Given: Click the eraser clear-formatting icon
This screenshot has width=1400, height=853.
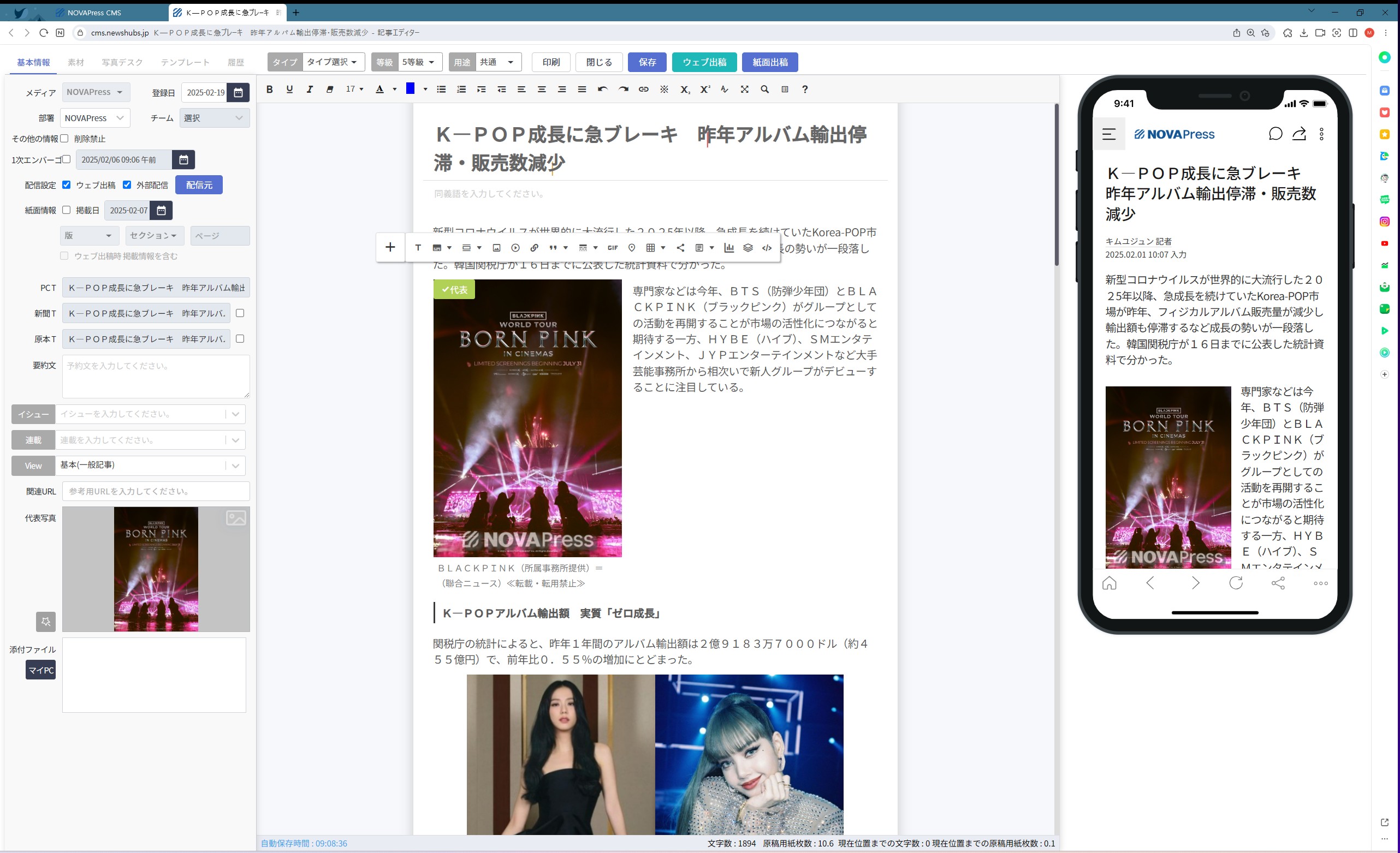Looking at the screenshot, I should [330, 89].
